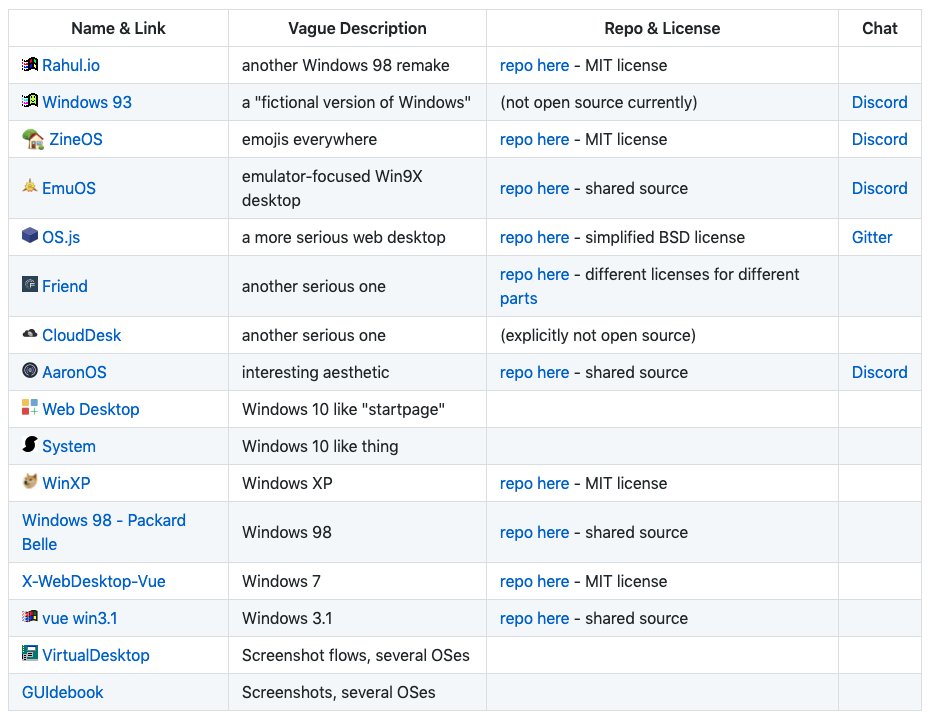Screen dimensions: 927x724
Task: Click the Web Desktop colored tiles icon
Action: (x=30, y=407)
